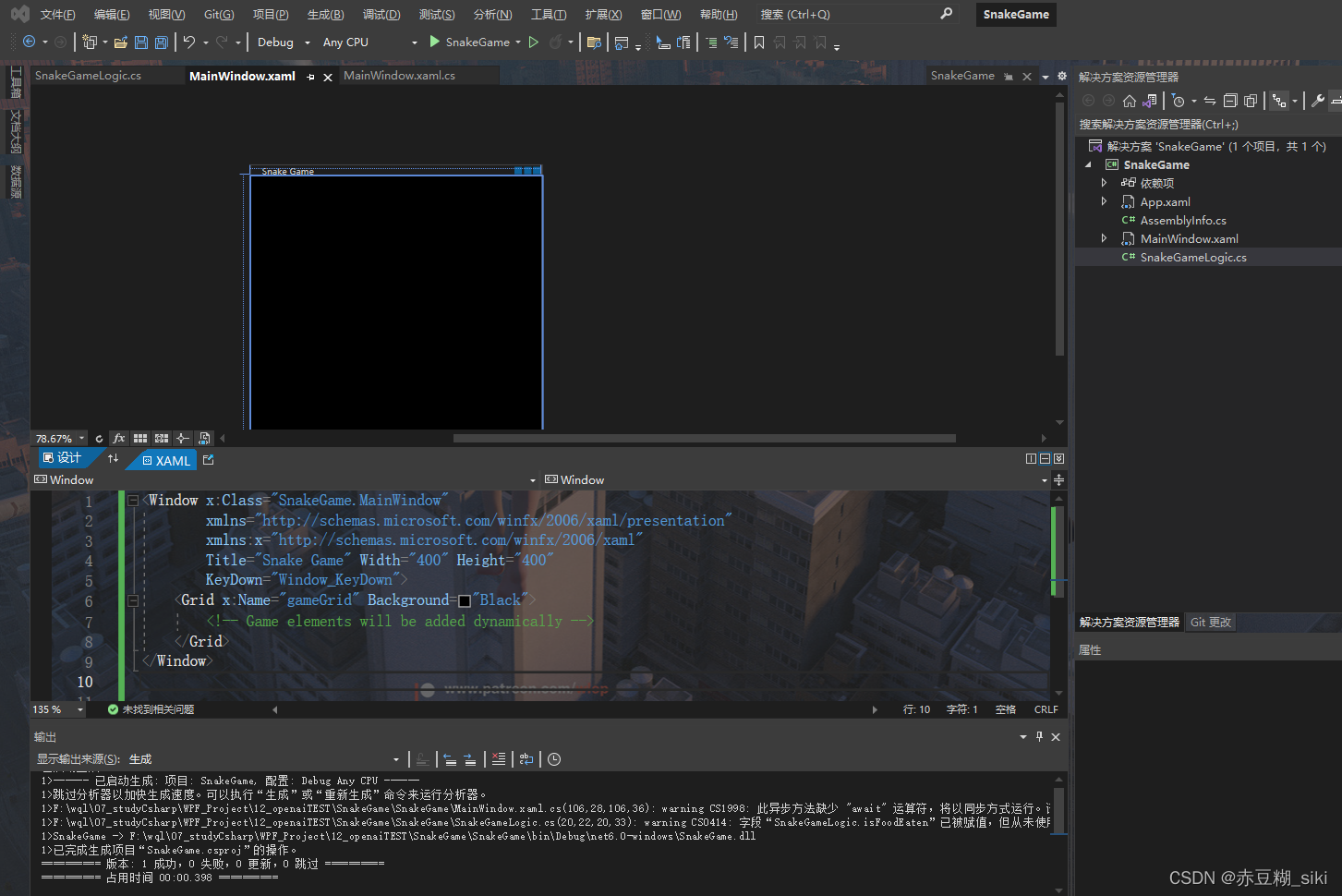Click the comment-out lines toolbar icon
The height and width of the screenshot is (896, 1342).
point(711,42)
